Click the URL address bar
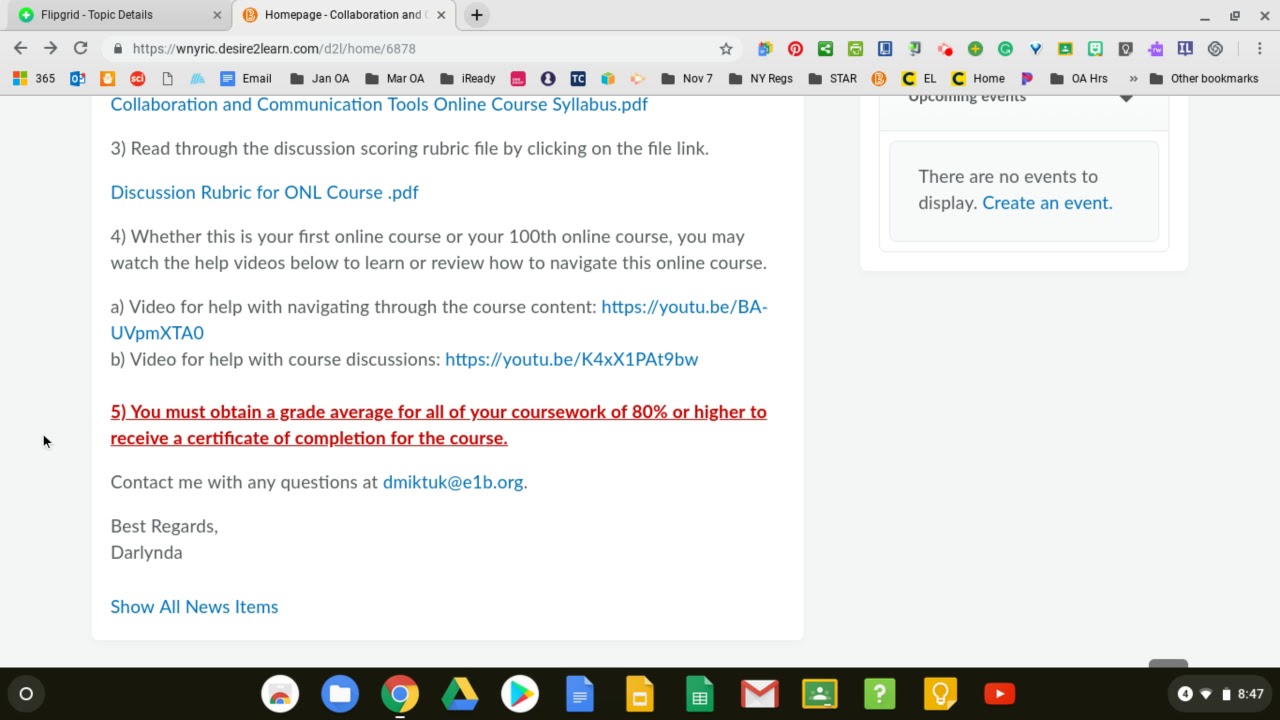Viewport: 1280px width, 720px height. 420,48
